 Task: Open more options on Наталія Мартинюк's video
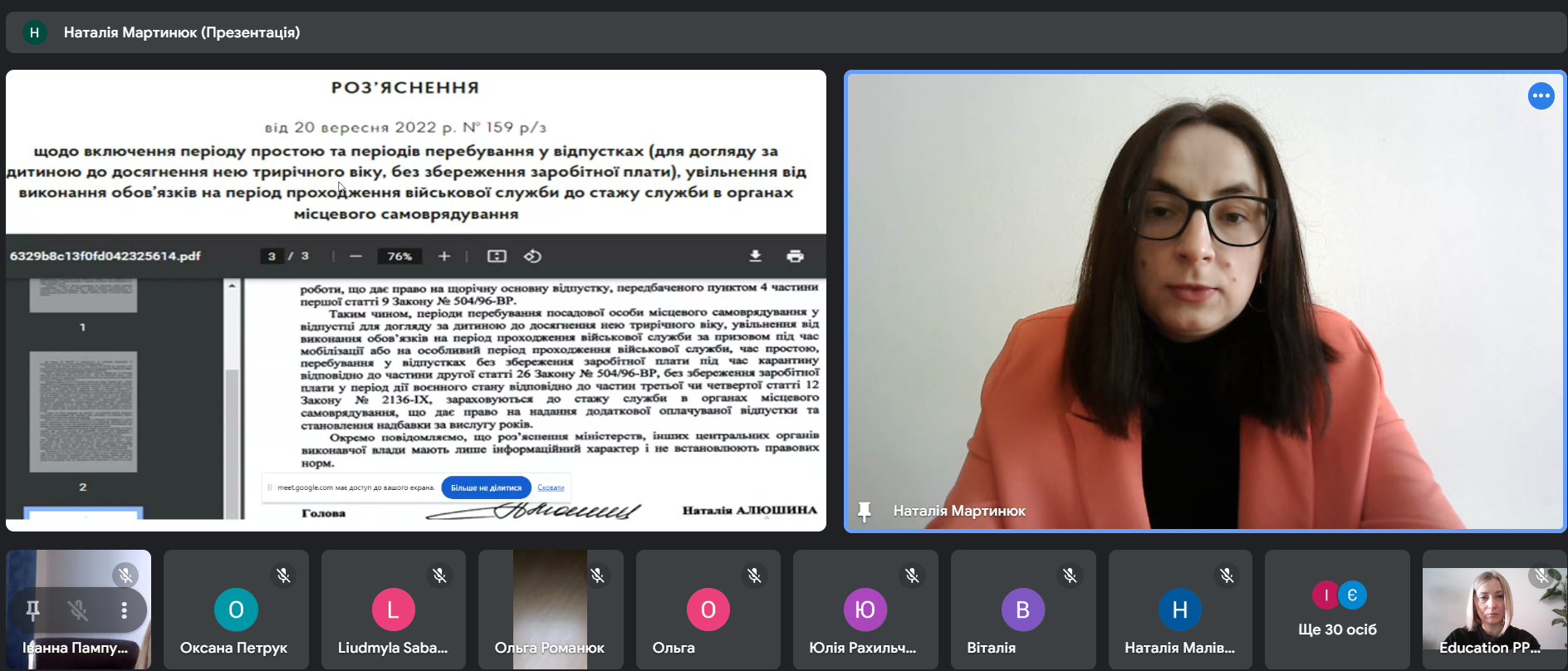[1541, 96]
